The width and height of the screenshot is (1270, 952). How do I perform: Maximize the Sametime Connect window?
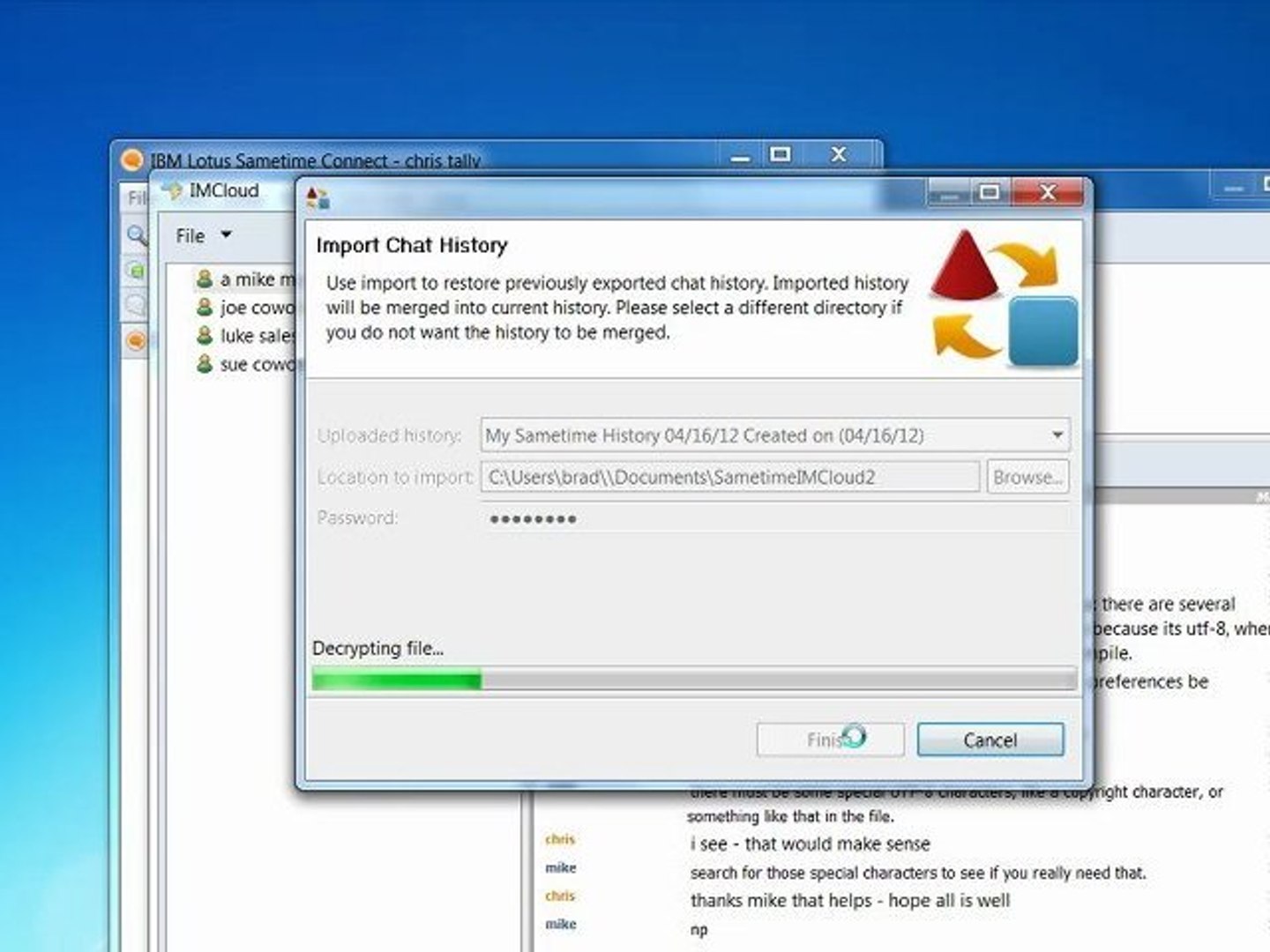[781, 155]
